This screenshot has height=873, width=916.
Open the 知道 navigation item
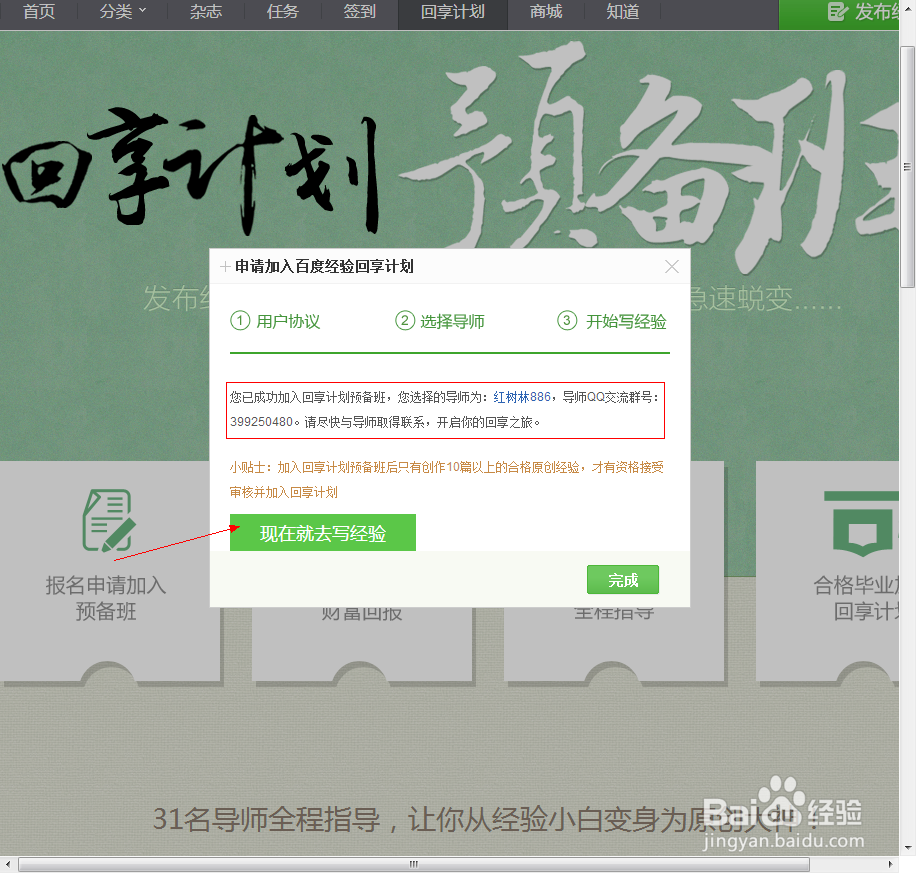[623, 12]
